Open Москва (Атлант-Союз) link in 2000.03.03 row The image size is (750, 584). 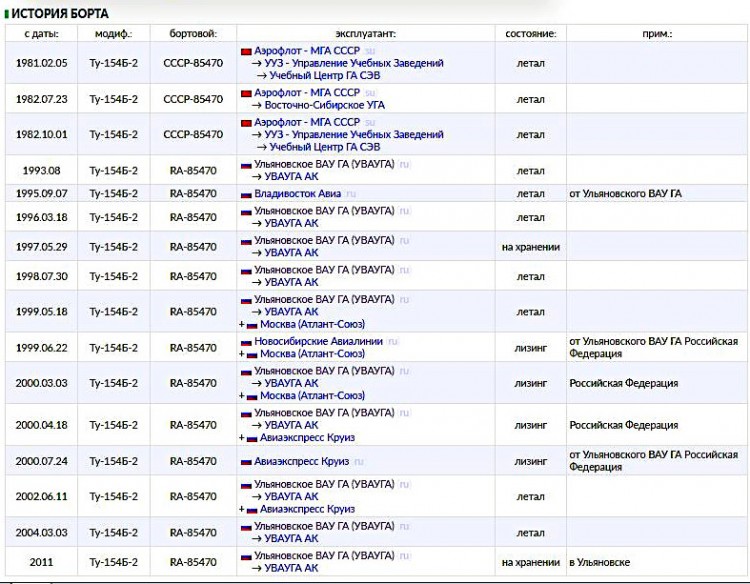click(312, 396)
